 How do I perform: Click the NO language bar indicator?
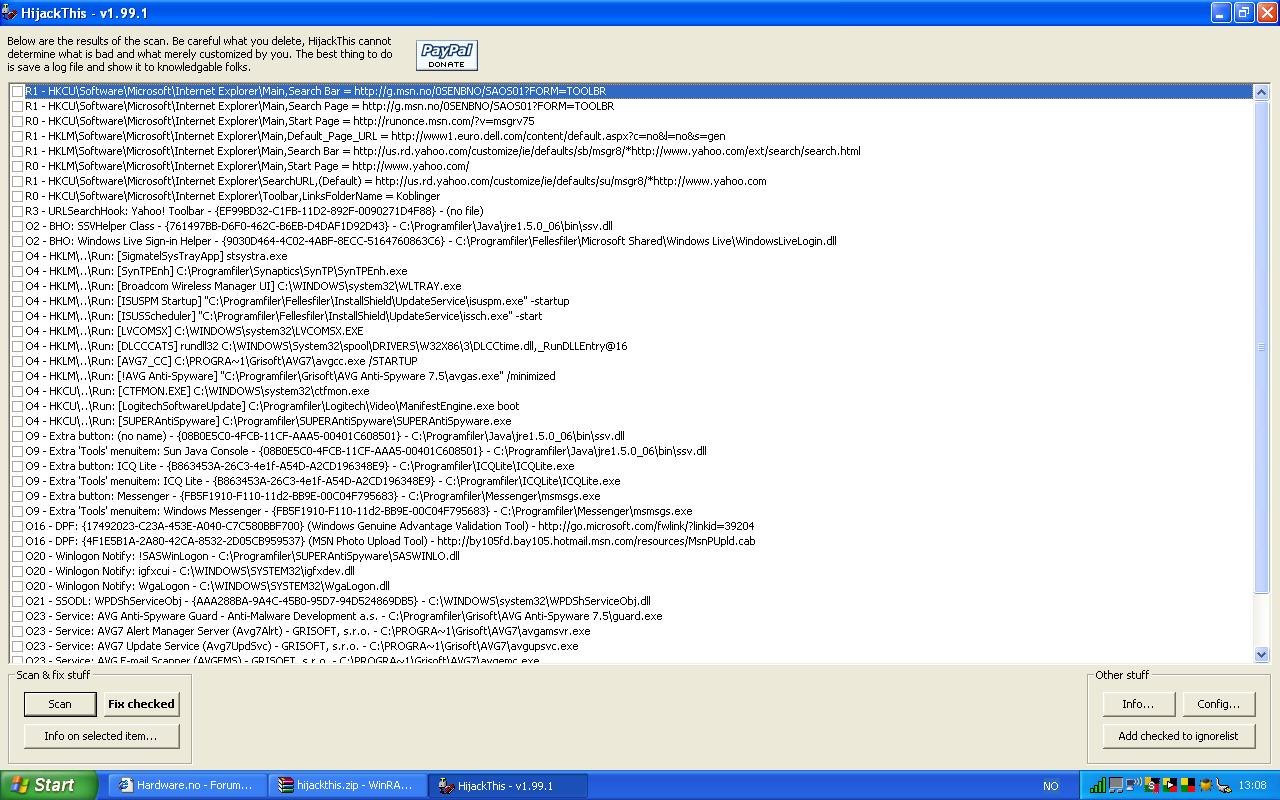click(x=1051, y=786)
